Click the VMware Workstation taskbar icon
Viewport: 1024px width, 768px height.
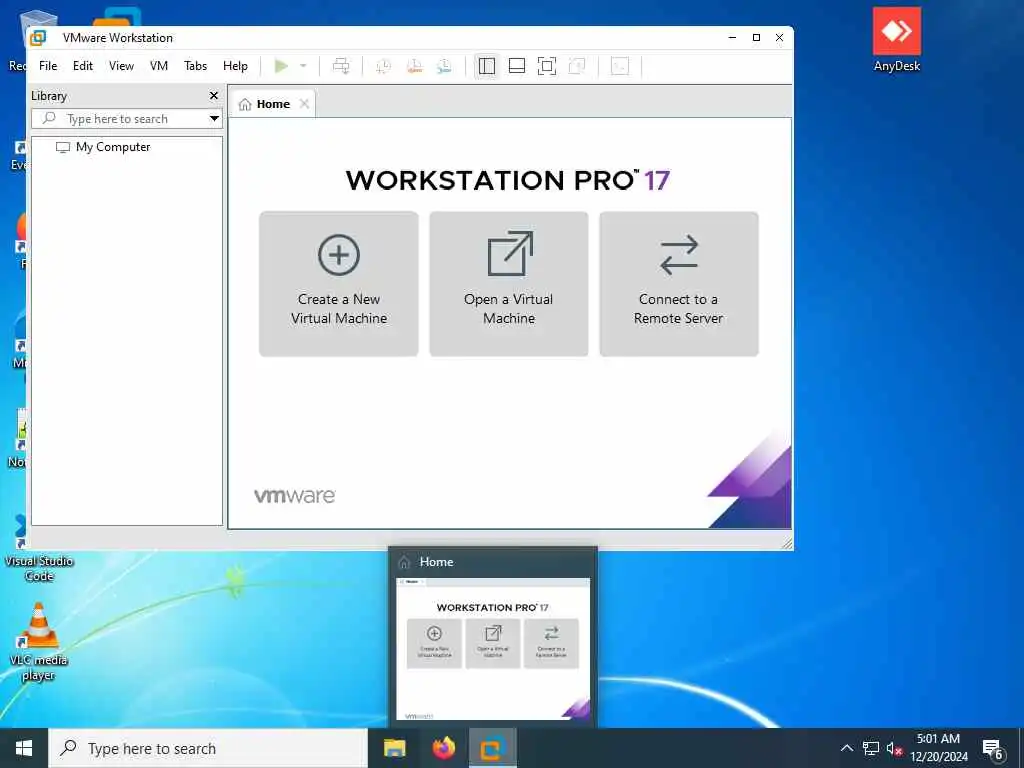tap(493, 748)
